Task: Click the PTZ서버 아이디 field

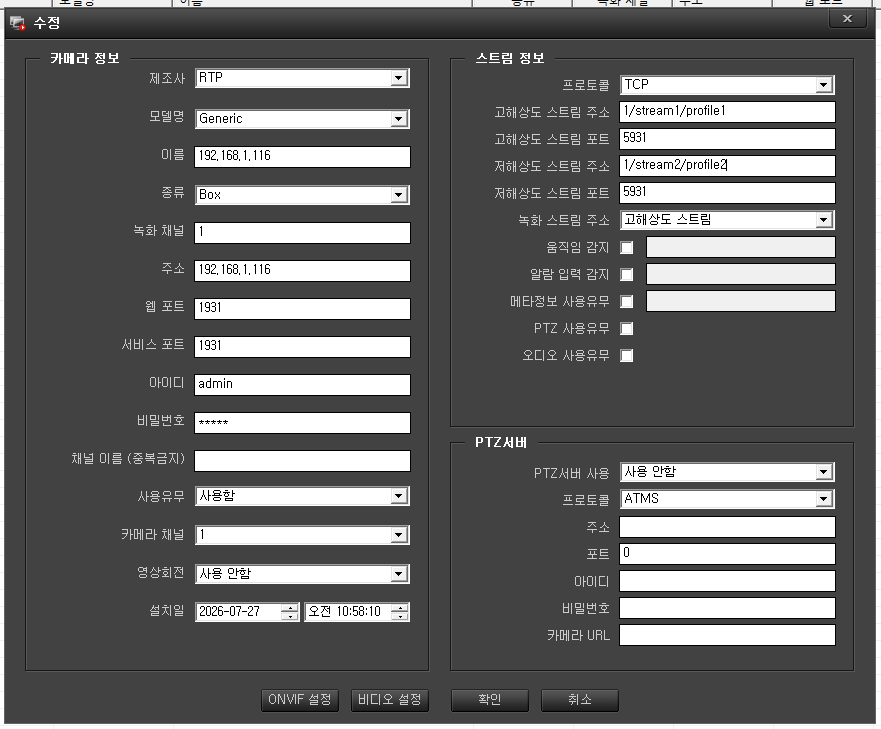Action: click(727, 581)
